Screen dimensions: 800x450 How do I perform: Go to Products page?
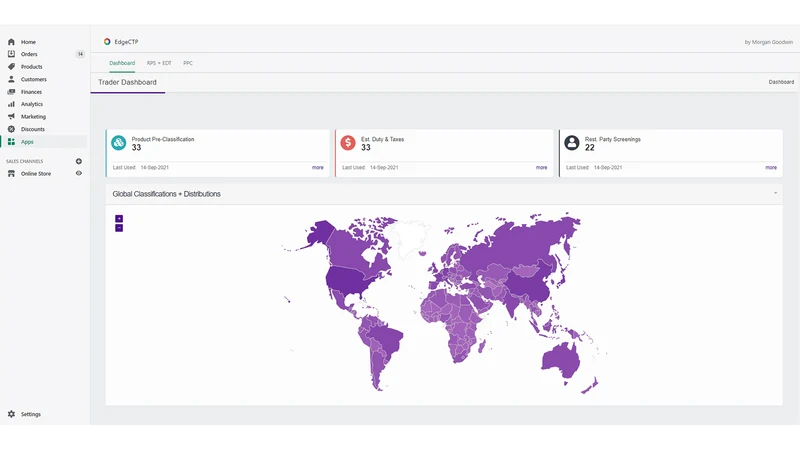coord(32,67)
